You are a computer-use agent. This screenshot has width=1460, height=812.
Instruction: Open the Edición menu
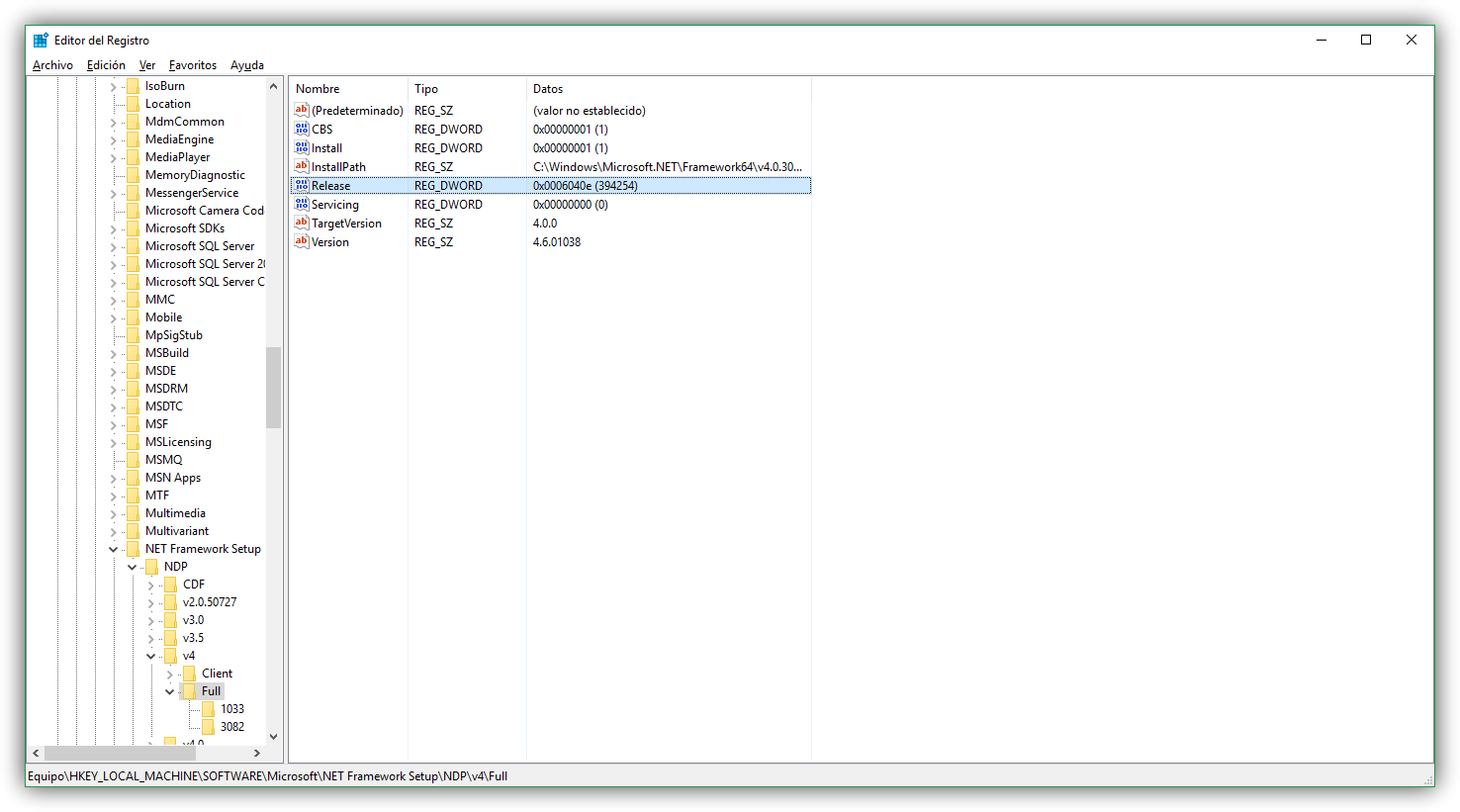[x=106, y=65]
